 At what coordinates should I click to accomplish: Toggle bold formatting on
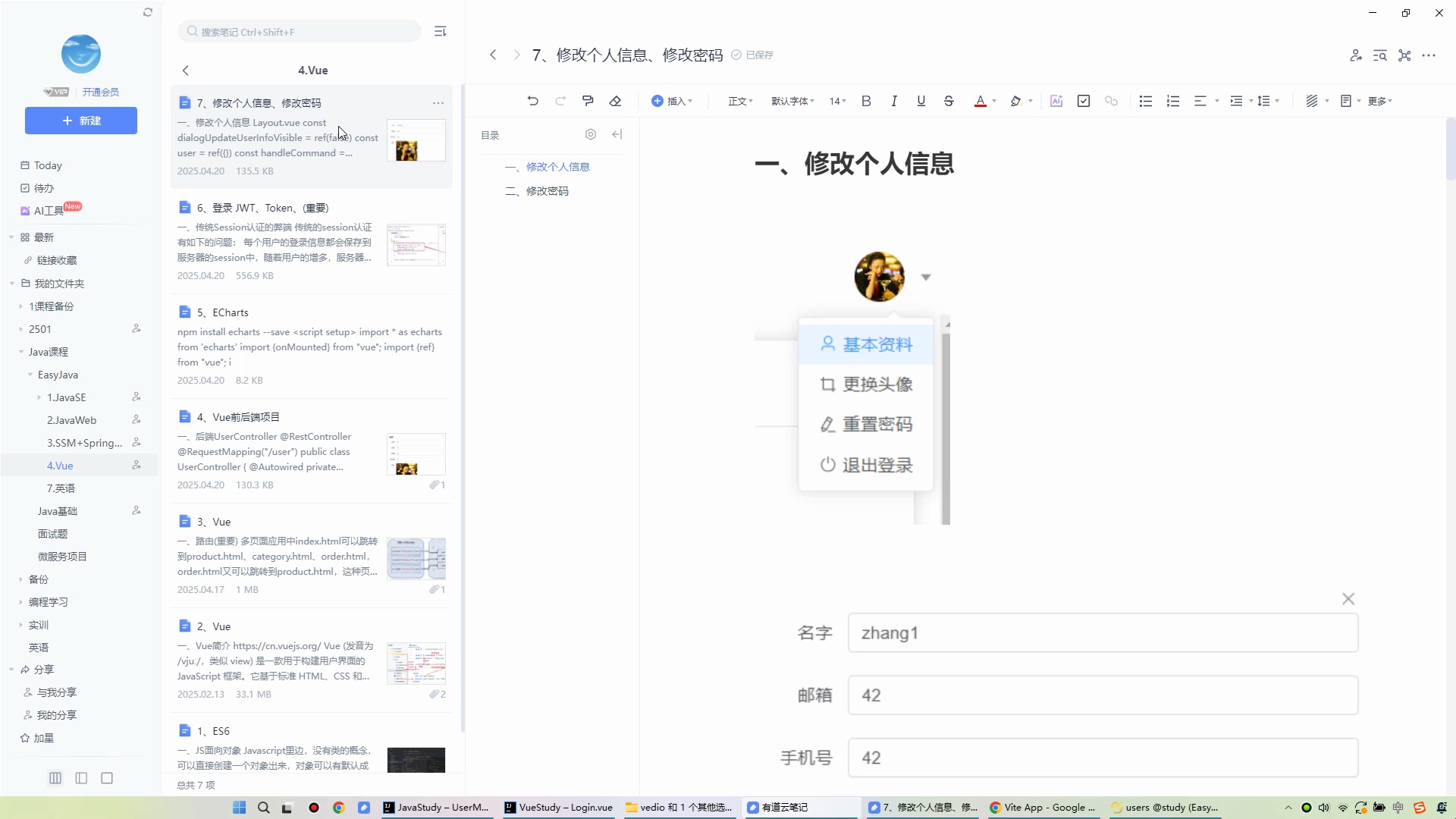(x=866, y=100)
